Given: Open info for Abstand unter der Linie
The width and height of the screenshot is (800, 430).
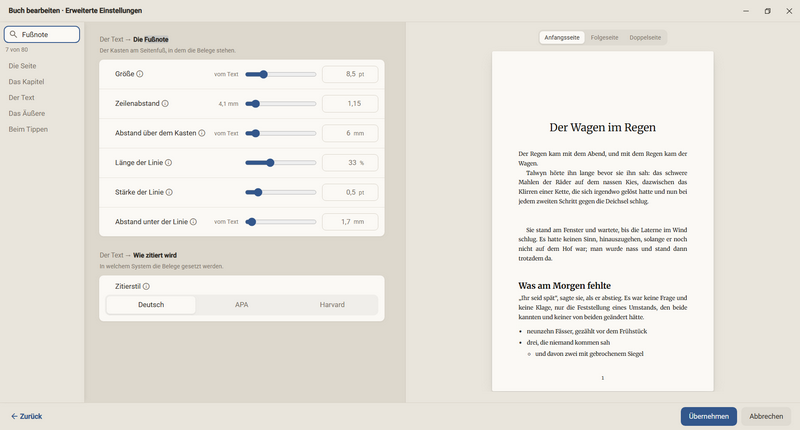Looking at the screenshot, I should click(x=193, y=222).
